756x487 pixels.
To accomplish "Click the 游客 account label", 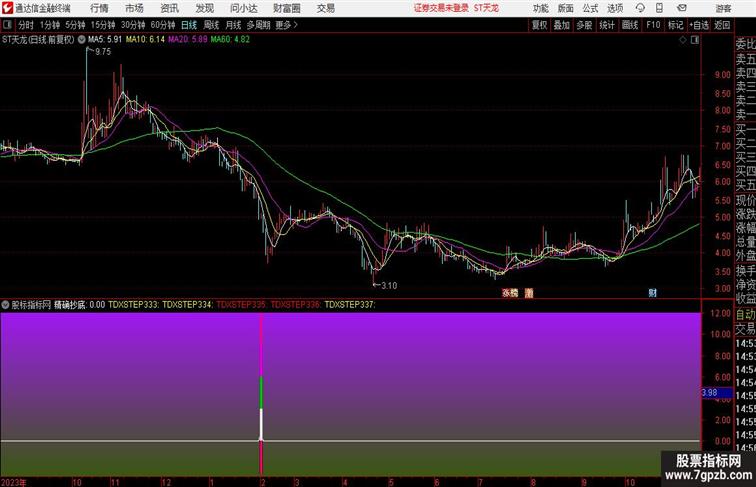I will pyautogui.click(x=723, y=8).
